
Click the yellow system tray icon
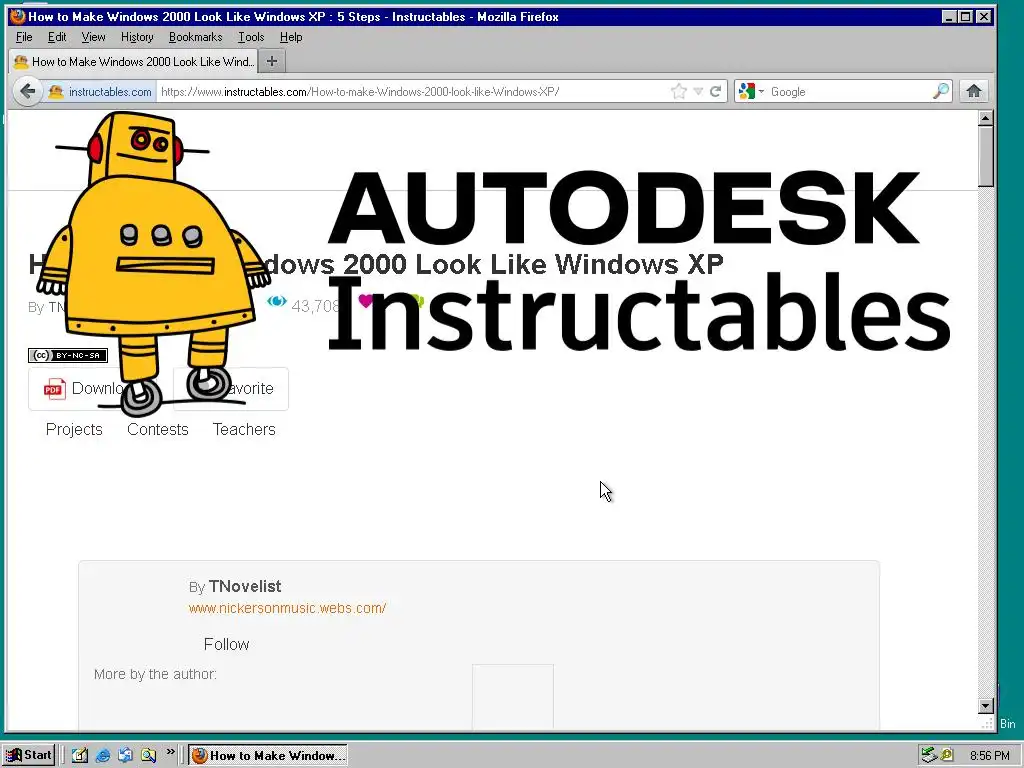coord(947,756)
